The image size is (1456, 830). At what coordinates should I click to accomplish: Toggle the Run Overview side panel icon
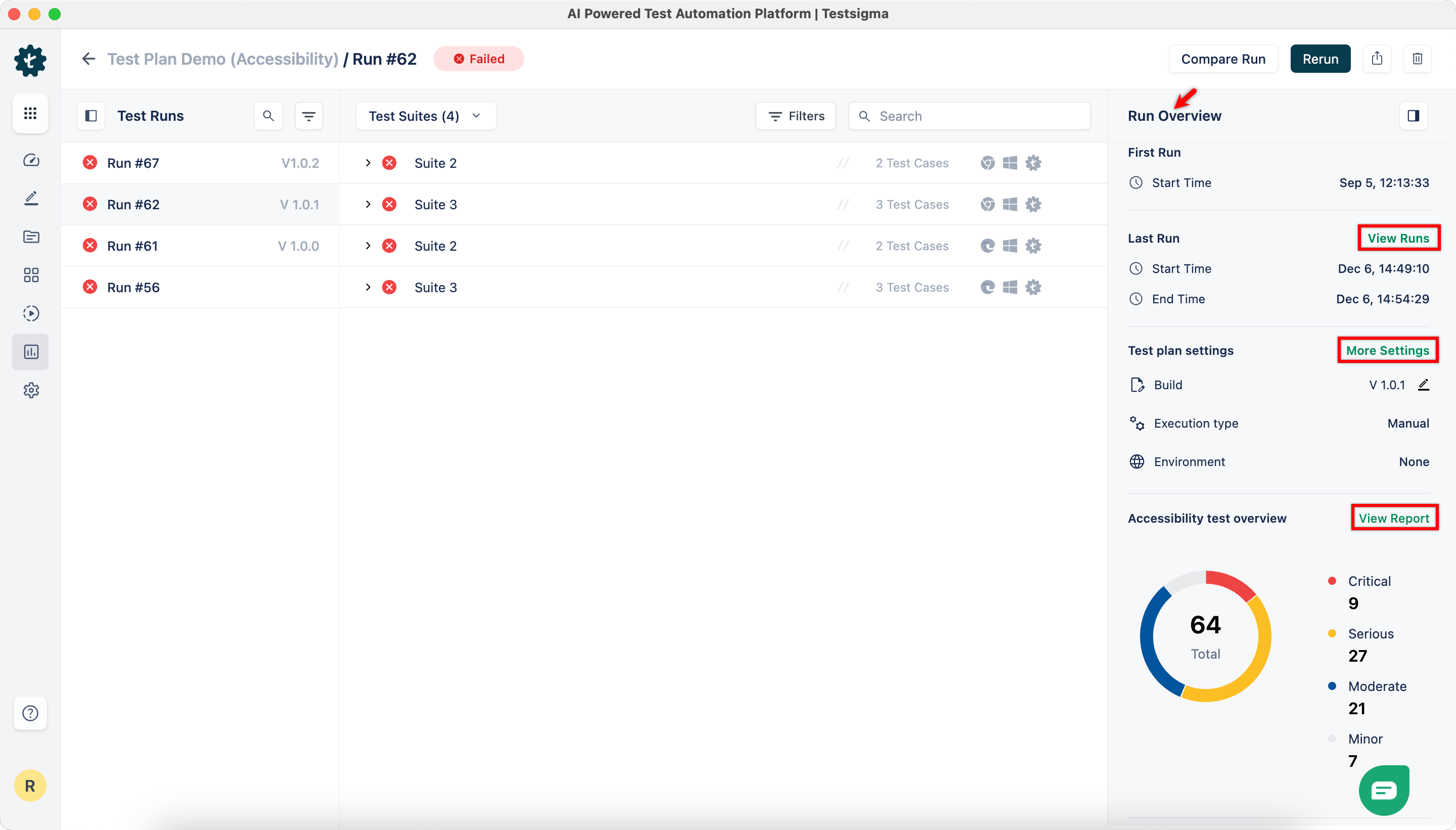pos(1415,115)
